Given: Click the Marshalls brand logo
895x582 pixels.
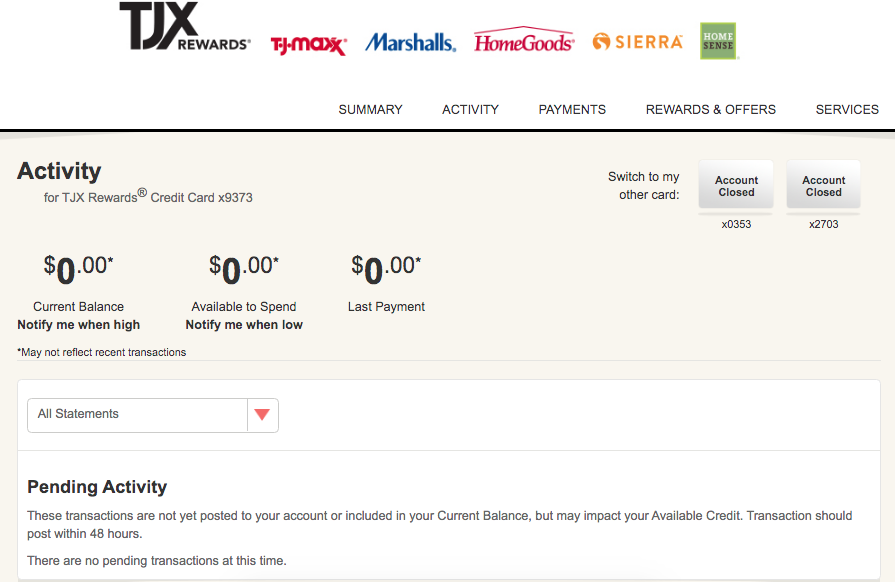Looking at the screenshot, I should (x=410, y=42).
